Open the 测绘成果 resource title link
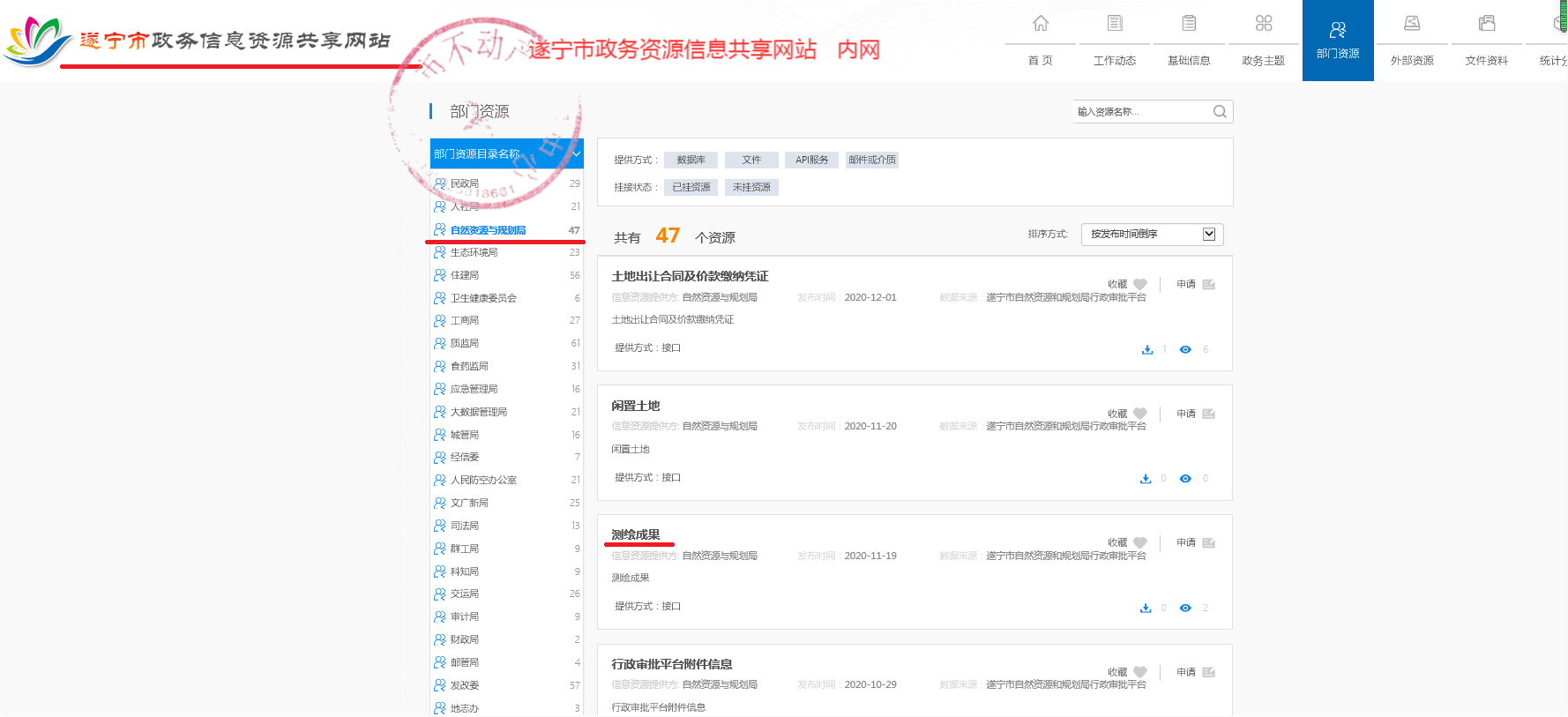 635,534
